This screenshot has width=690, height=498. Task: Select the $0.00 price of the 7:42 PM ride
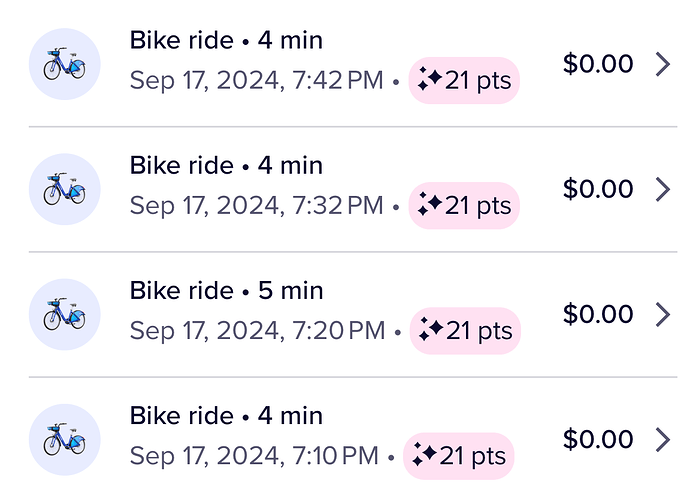click(x=598, y=65)
